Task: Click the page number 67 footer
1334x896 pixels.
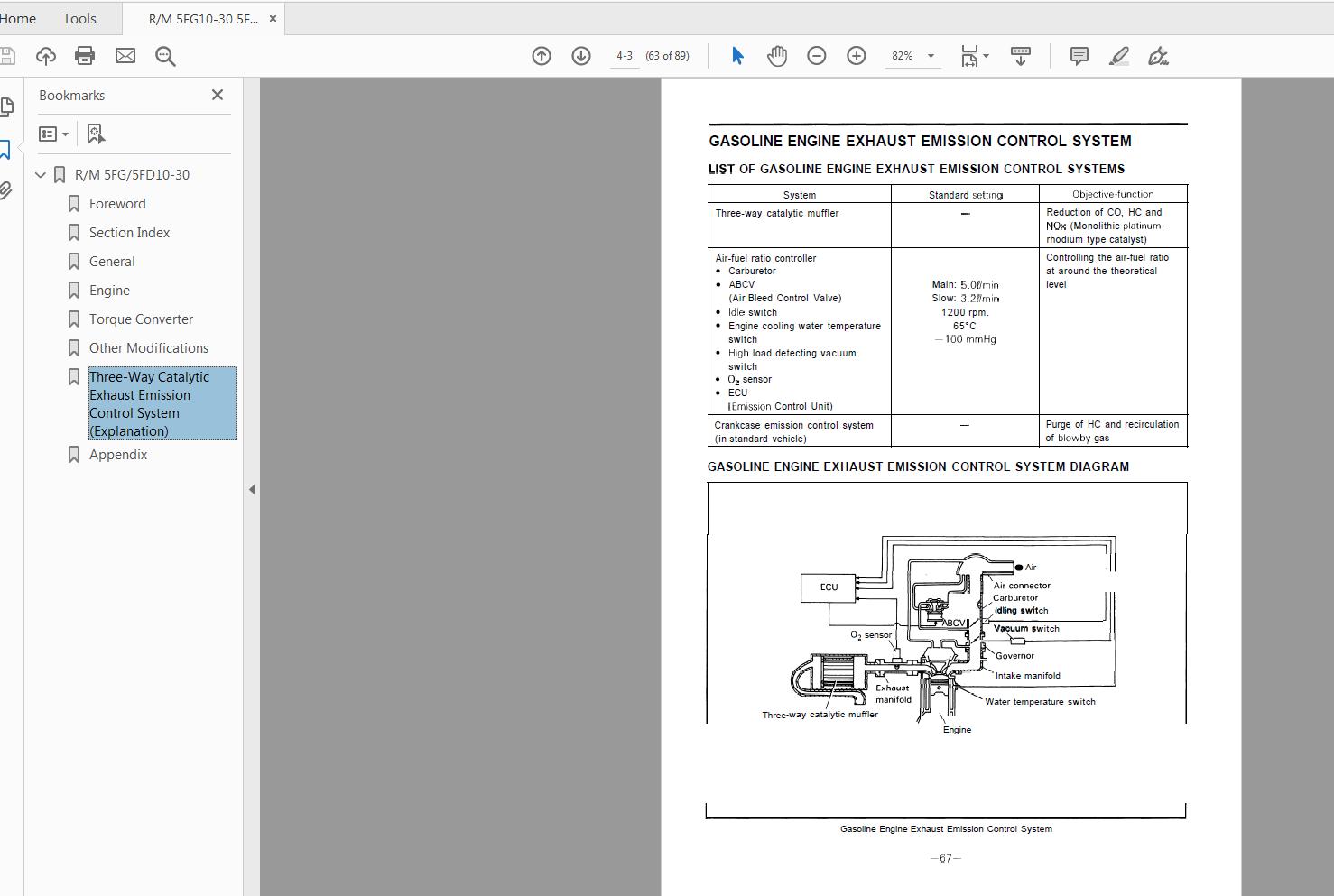Action: (x=945, y=859)
